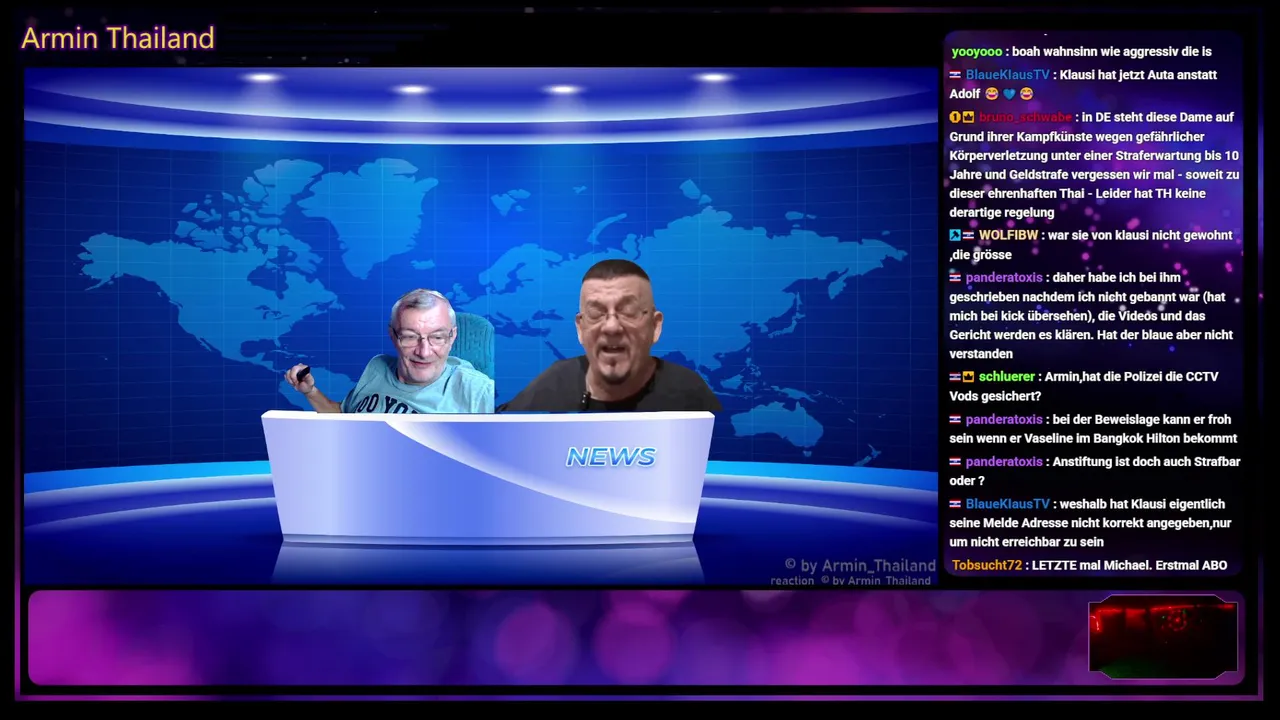The width and height of the screenshot is (1280, 720).
Task: Click the text "boah wahnsinn wie aggressiv die is"
Action: click(1112, 52)
